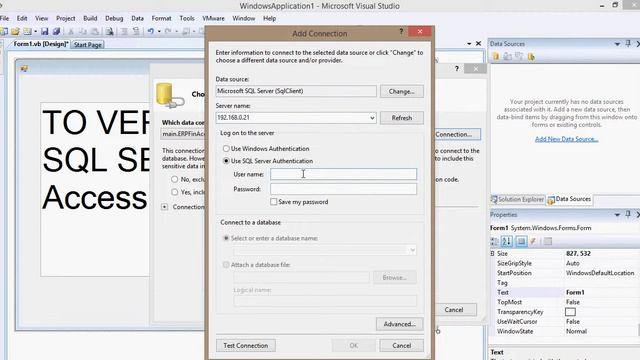Open the Debug menu

(114, 18)
